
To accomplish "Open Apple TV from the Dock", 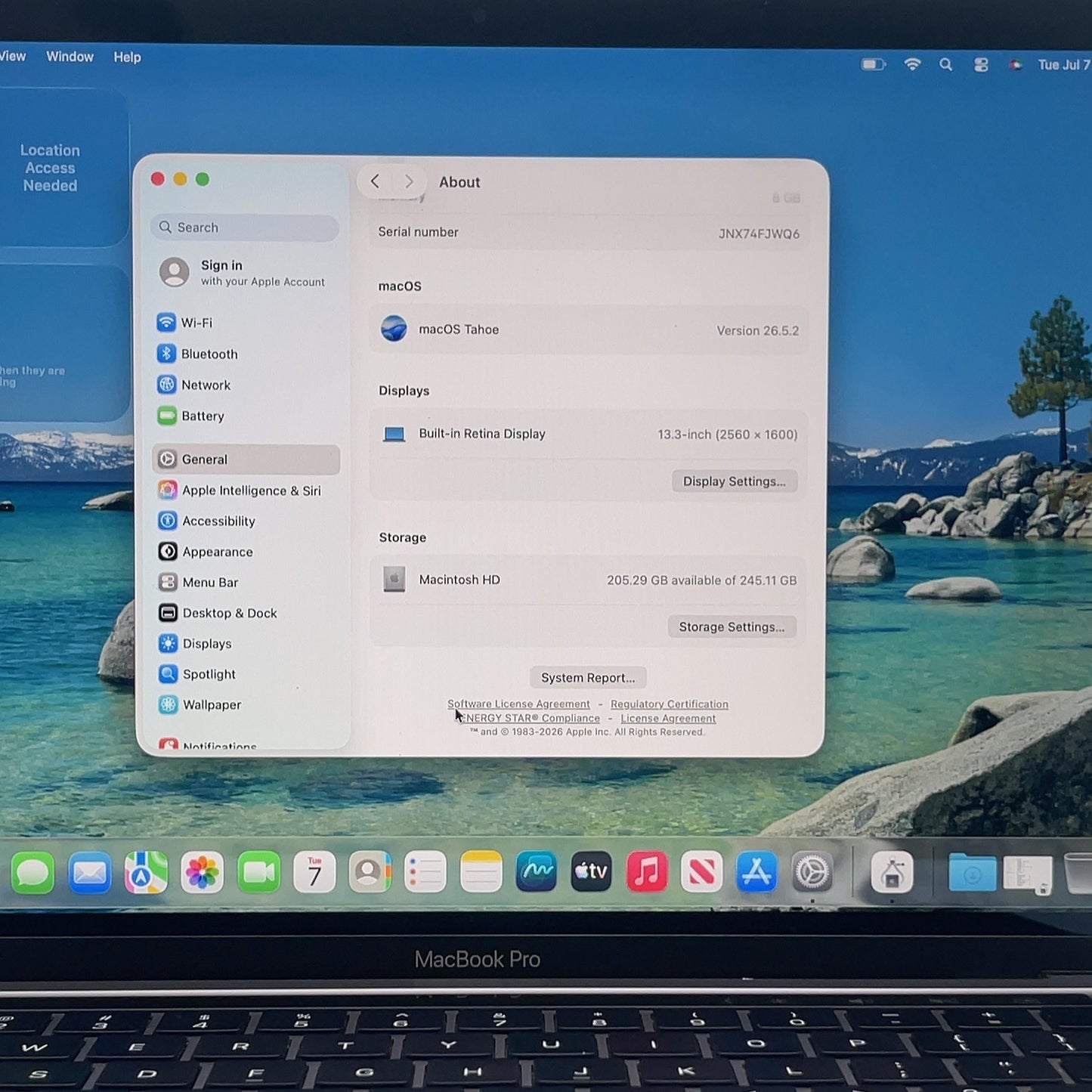I will (x=592, y=872).
